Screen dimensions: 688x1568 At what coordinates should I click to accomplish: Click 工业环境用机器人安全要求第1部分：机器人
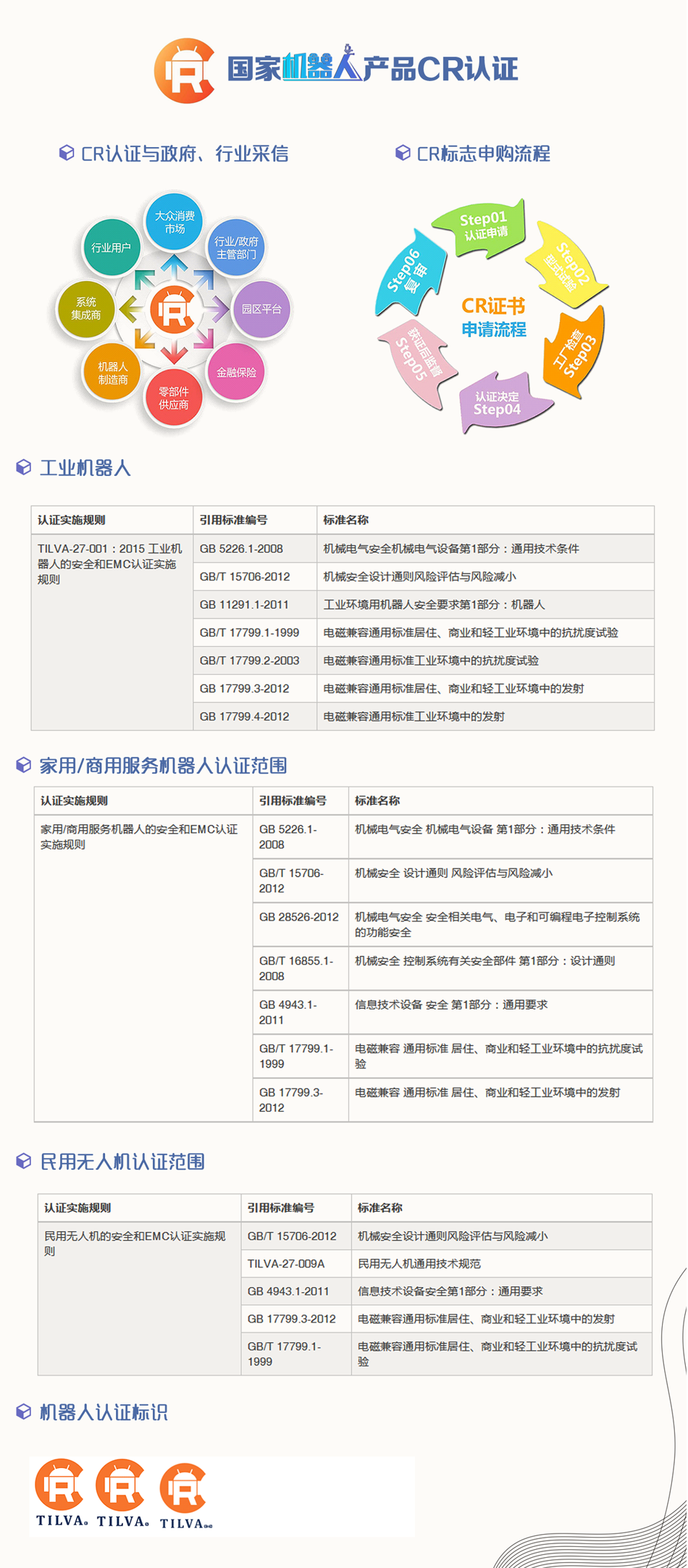[x=486, y=605]
